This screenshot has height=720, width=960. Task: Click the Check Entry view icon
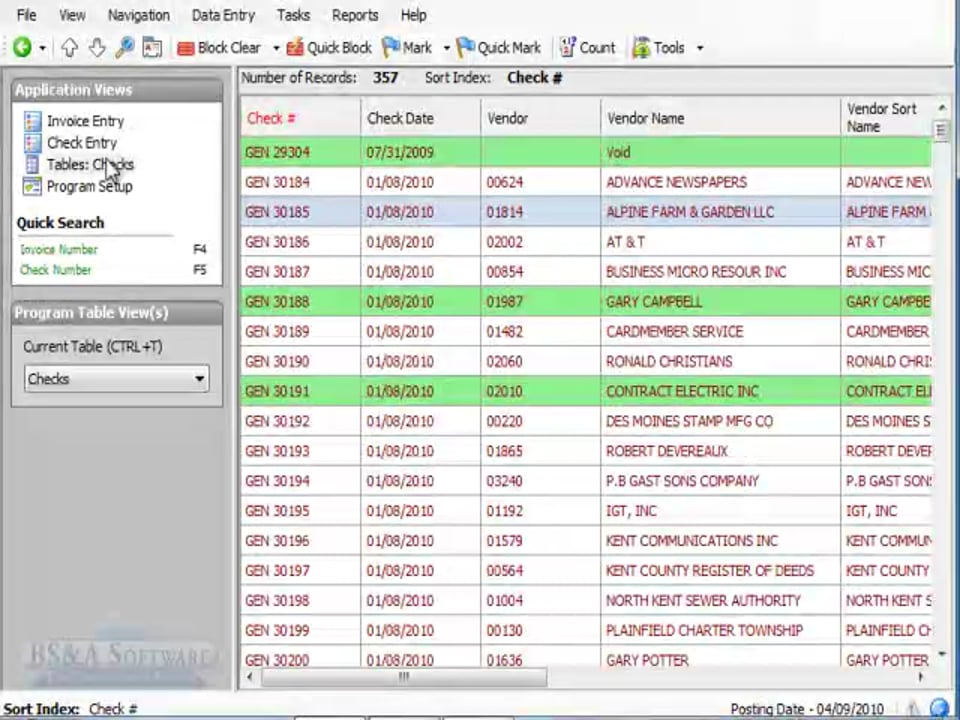32,143
